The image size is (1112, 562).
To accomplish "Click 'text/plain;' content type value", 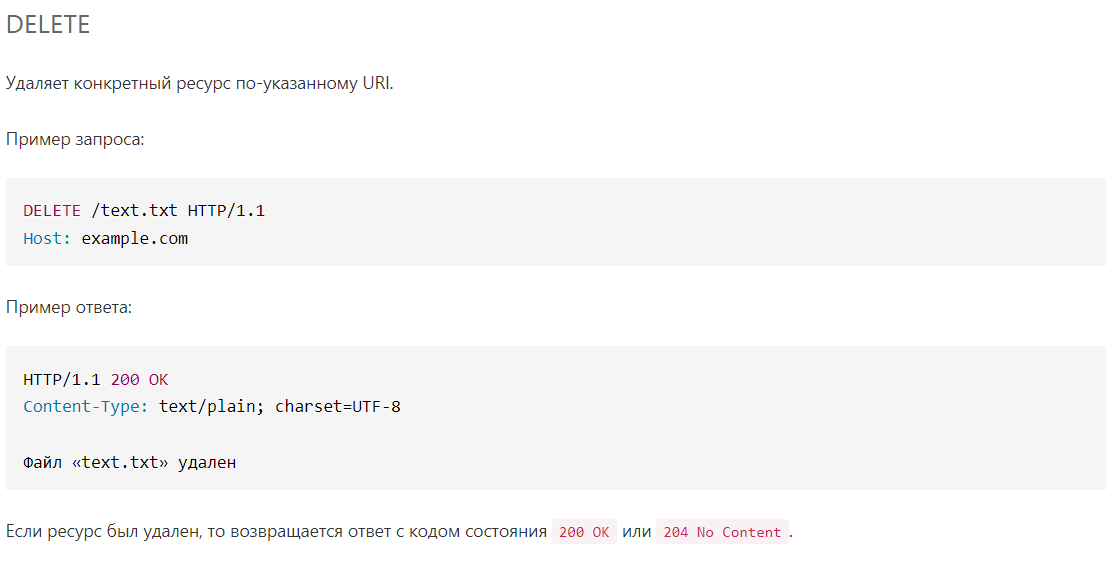I will click(x=212, y=407).
